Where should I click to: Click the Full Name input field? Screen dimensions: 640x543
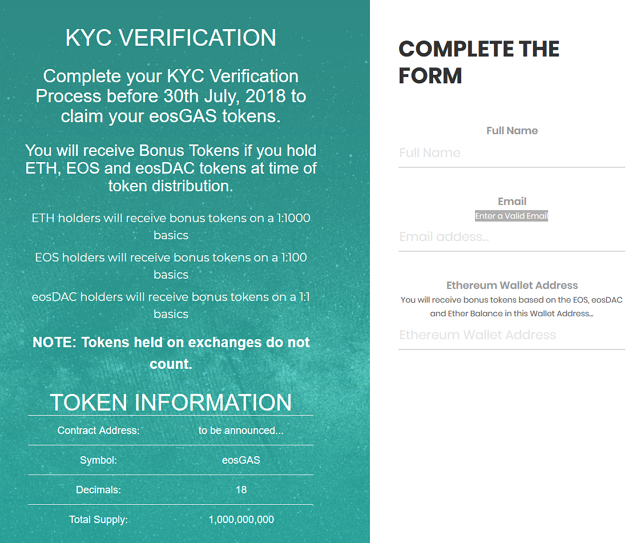click(x=511, y=153)
